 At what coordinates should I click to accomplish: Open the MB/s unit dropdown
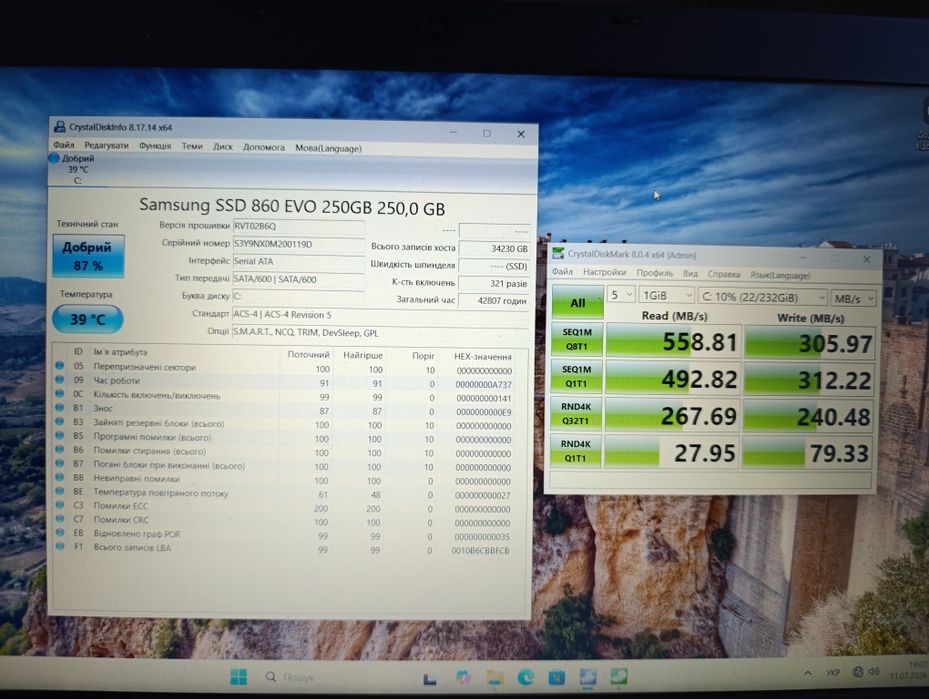point(853,299)
